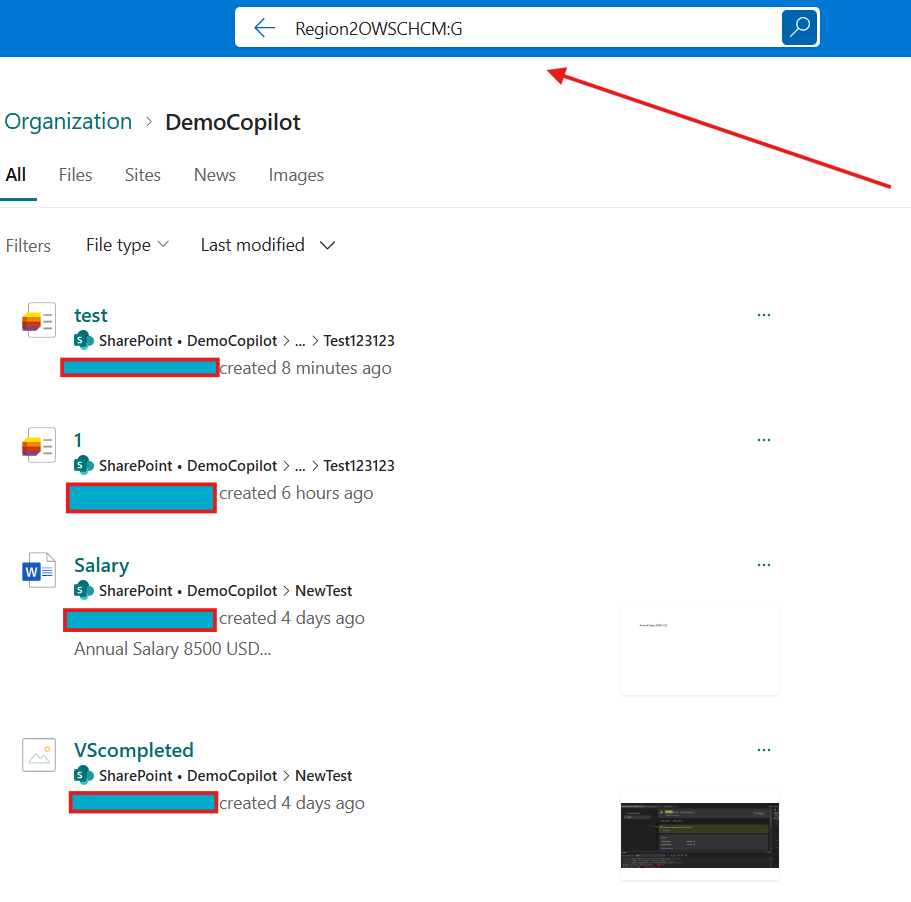This screenshot has width=911, height=902.
Task: Click the SharePoint icon under the Salary result
Action: click(x=82, y=590)
